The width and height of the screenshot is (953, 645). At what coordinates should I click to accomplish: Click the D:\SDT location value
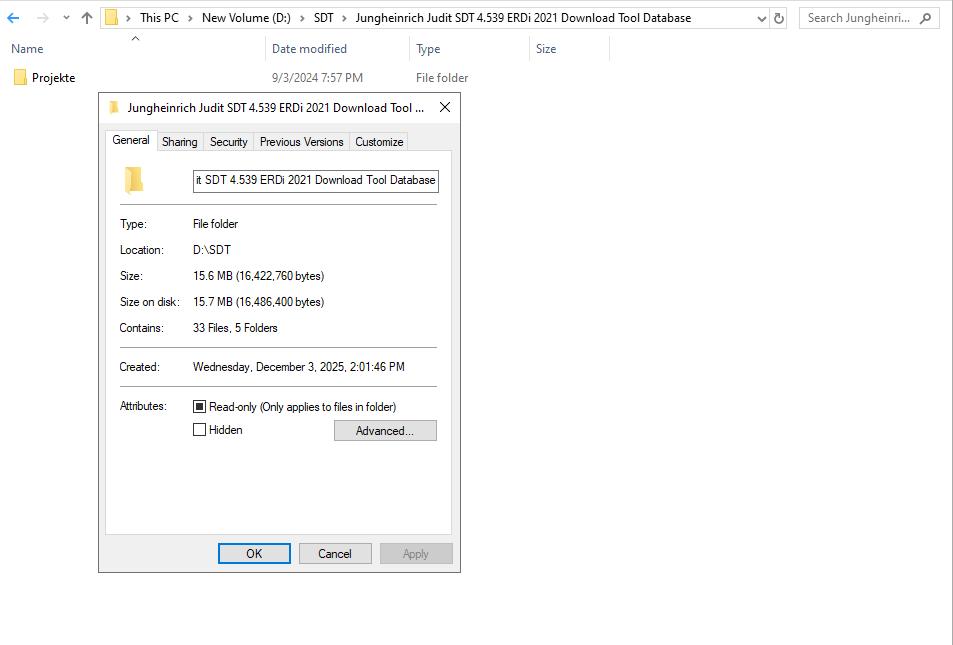coord(212,250)
